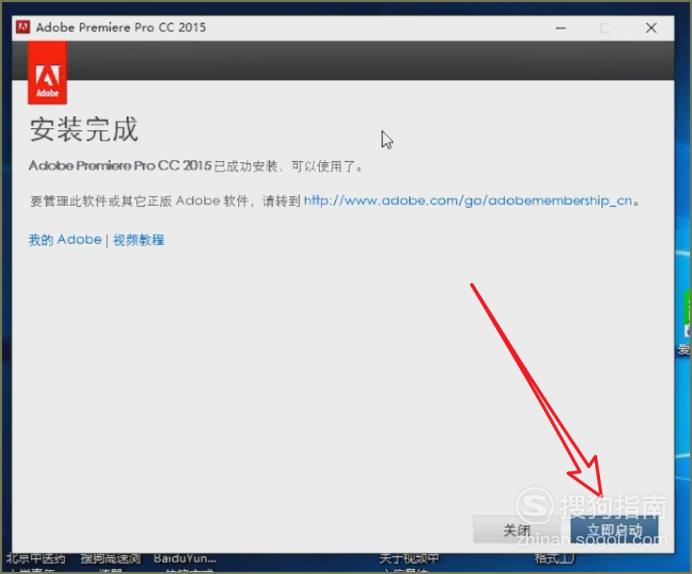Select the BaiduYun desktop shortcut label
Screen dimensions: 692x574
[184, 558]
